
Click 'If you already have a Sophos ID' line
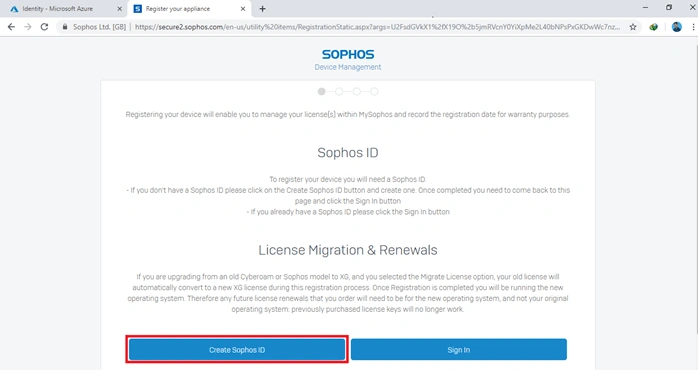click(x=348, y=212)
